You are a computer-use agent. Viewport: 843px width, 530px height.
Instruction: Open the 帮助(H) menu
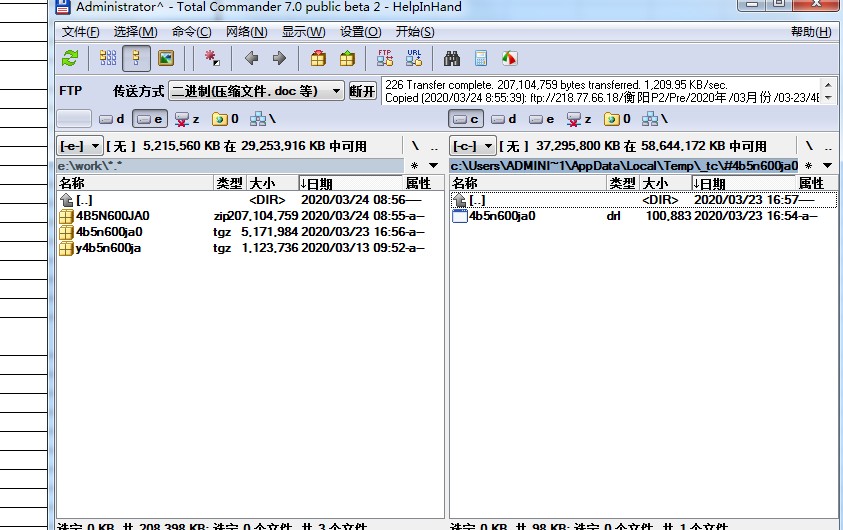811,32
